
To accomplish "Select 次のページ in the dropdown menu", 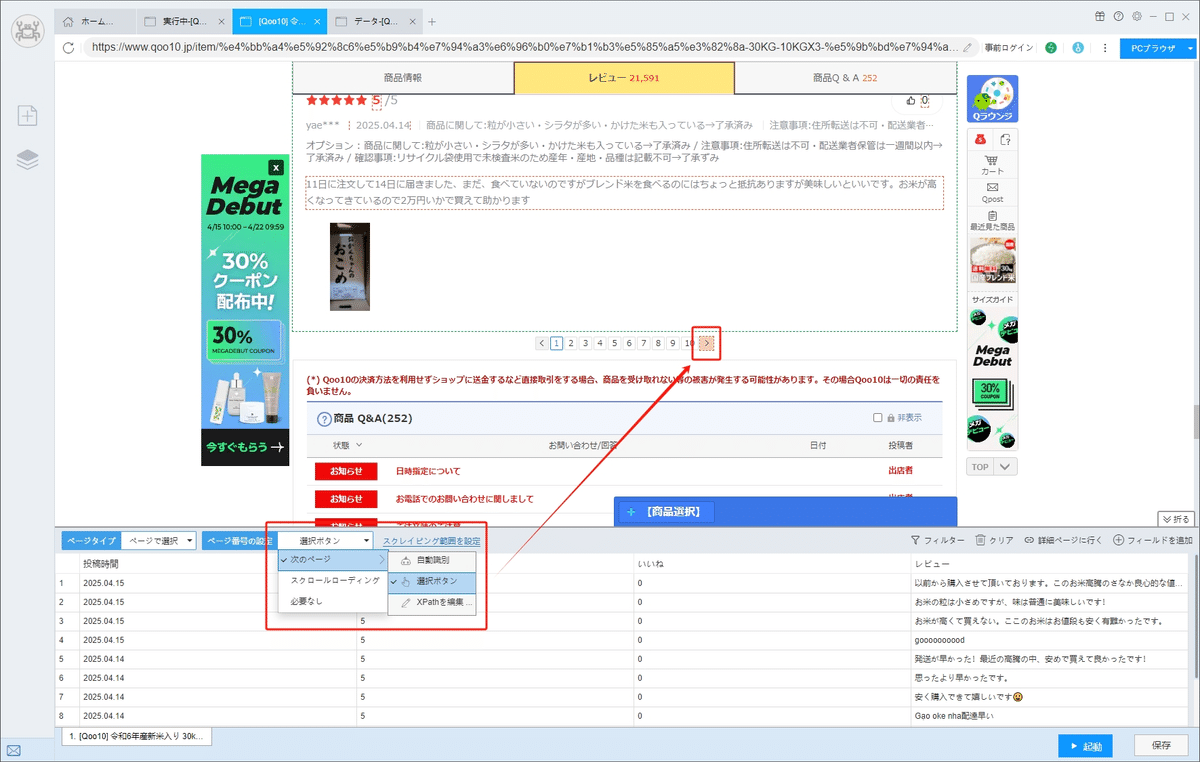I will tap(332, 560).
